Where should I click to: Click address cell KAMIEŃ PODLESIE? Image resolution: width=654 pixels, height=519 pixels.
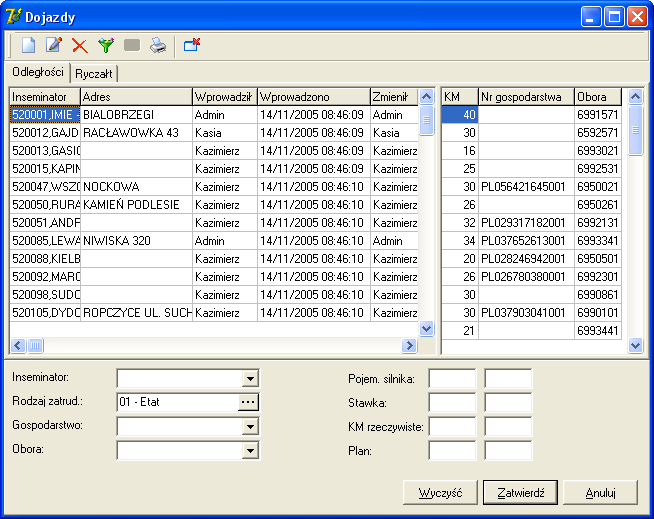[x=136, y=205]
